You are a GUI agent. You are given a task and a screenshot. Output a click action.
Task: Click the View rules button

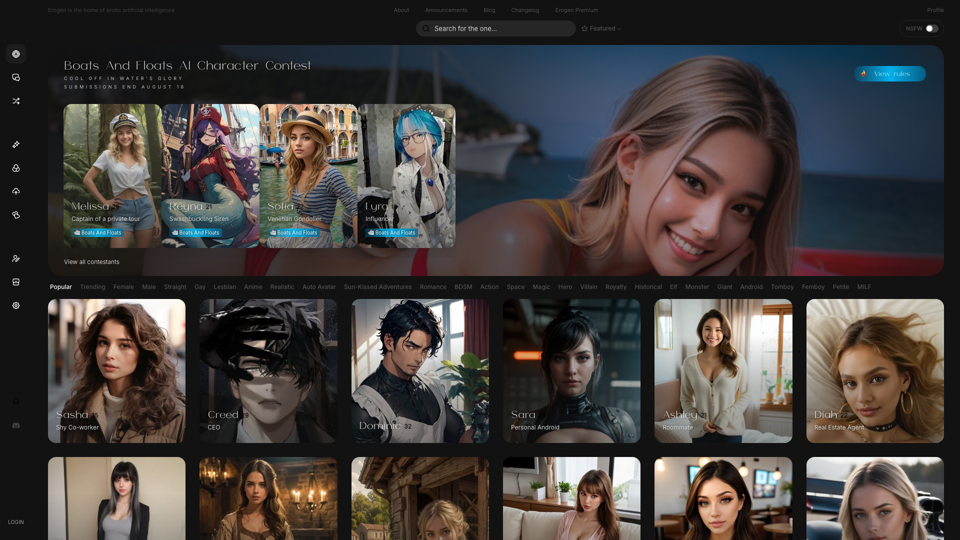click(890, 73)
